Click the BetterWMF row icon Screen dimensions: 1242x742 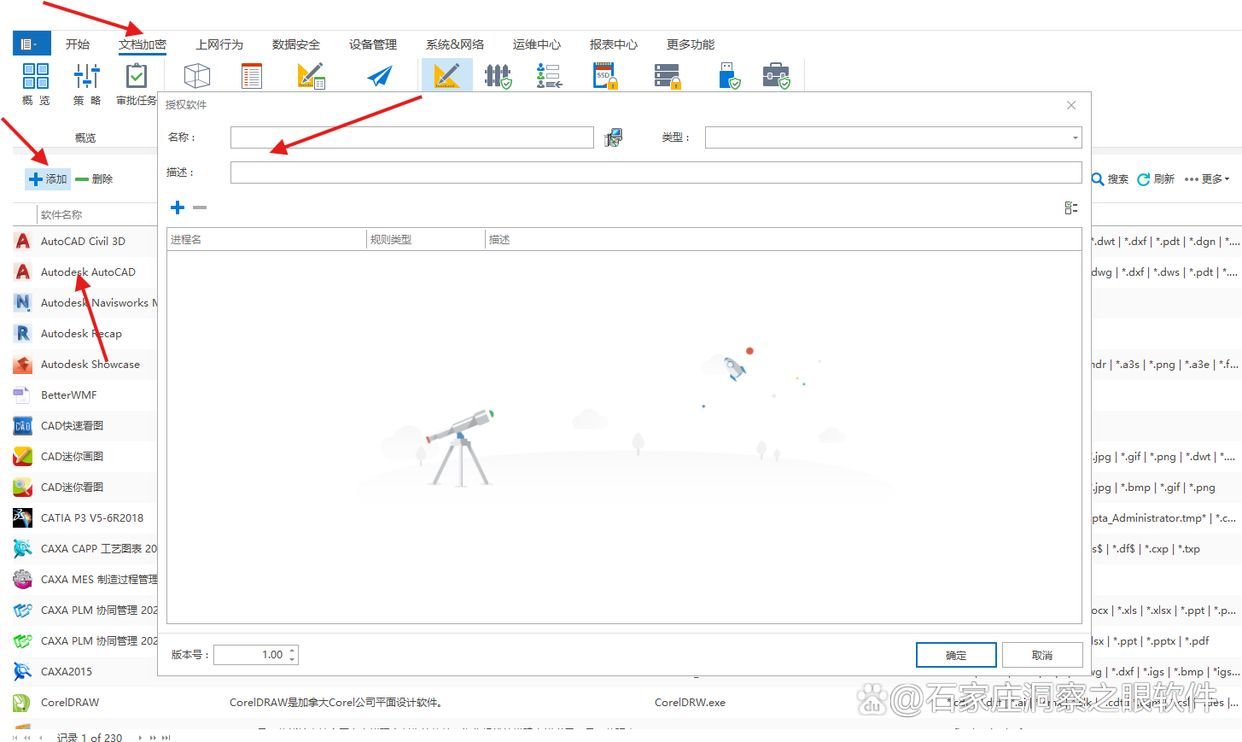22,395
